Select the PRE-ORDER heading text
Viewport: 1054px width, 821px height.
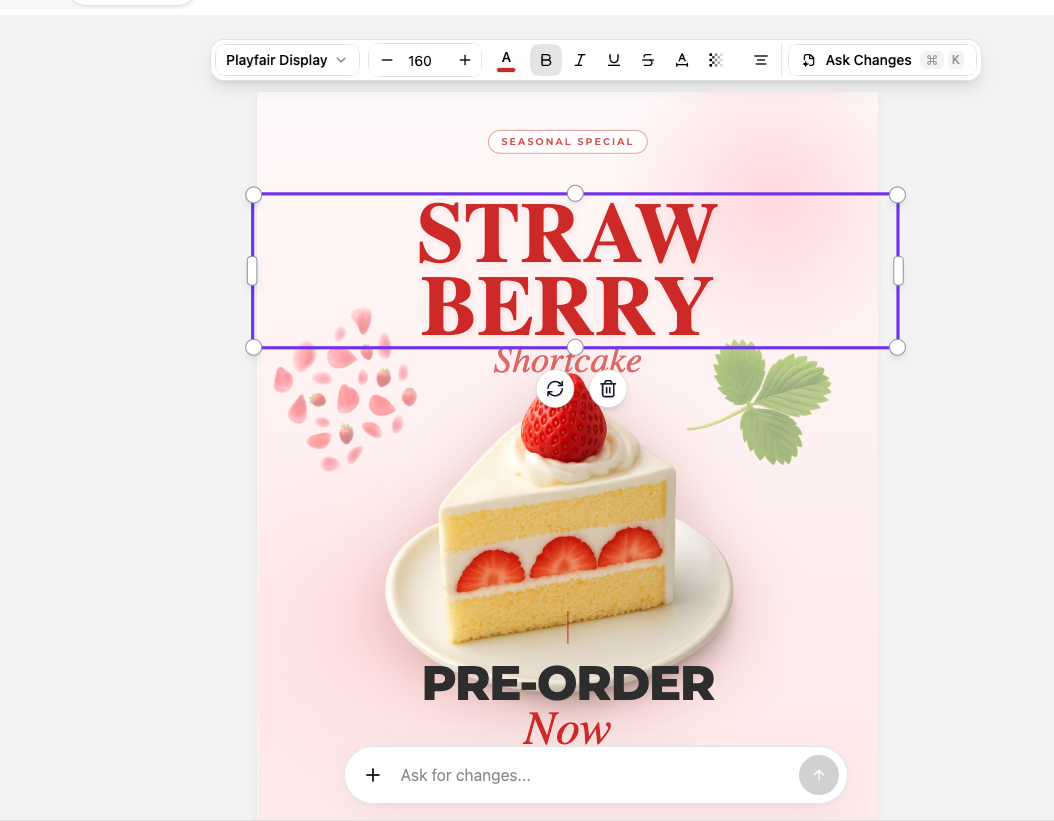pyautogui.click(x=568, y=684)
